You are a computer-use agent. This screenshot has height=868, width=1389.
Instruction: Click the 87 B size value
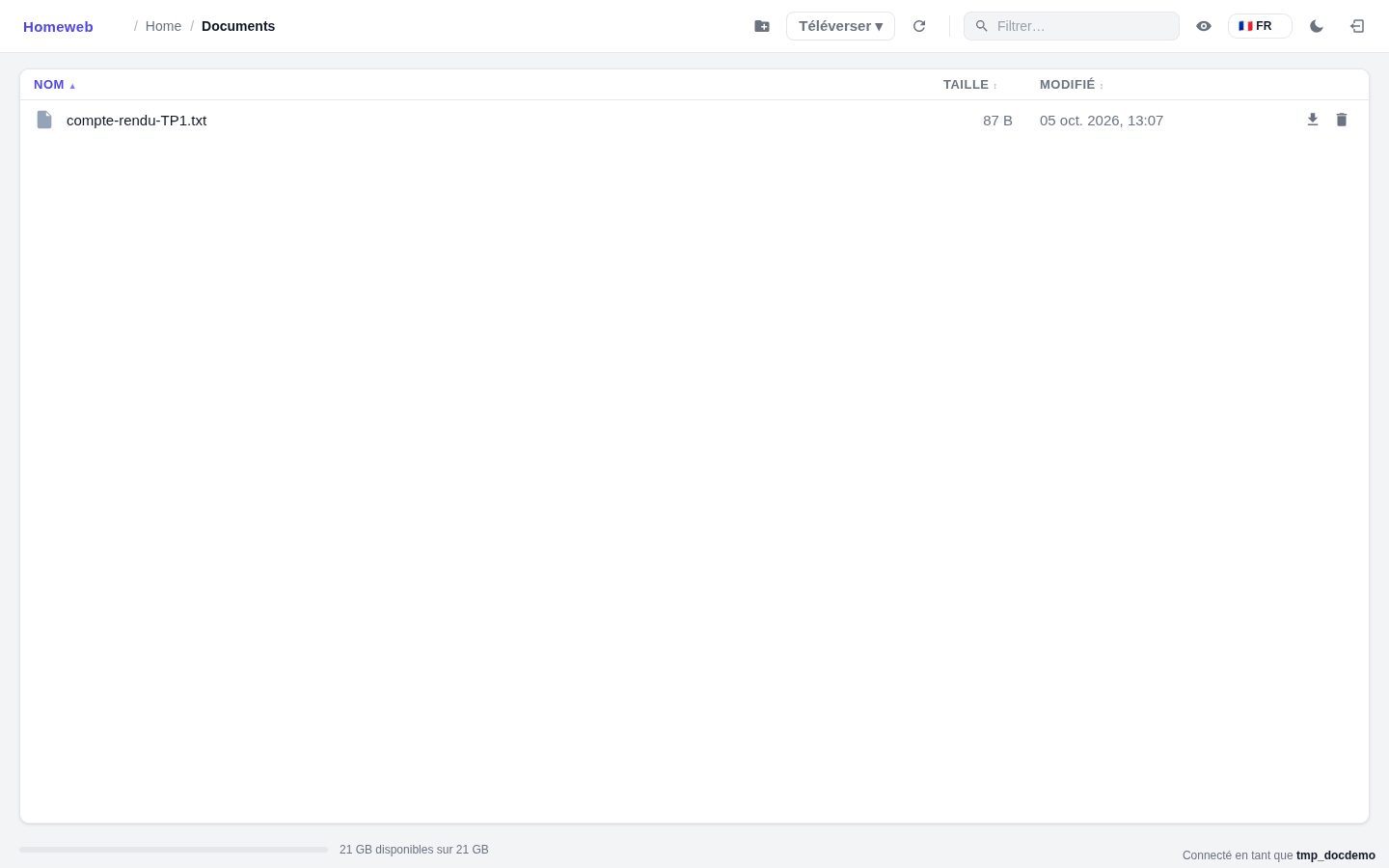[997, 120]
